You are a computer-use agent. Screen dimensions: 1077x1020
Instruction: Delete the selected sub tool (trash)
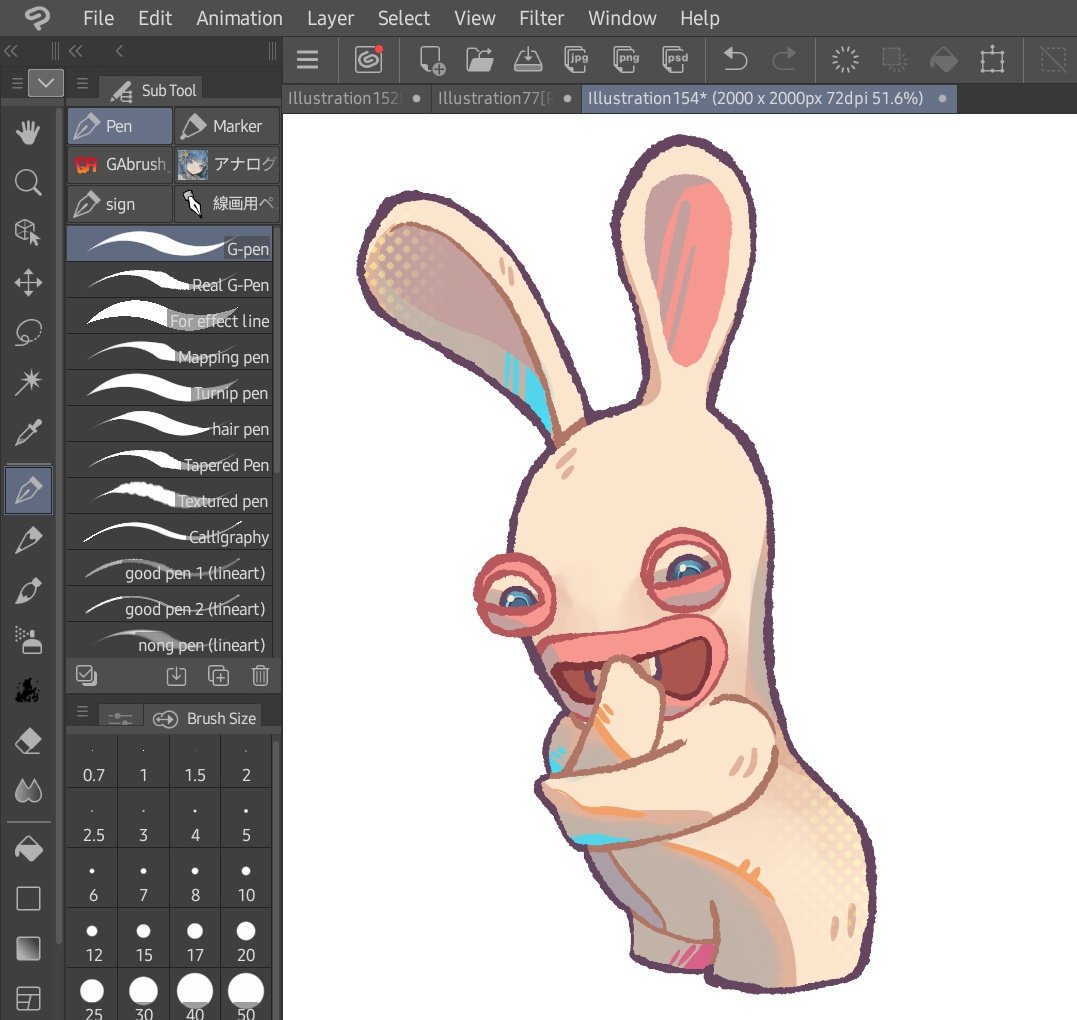pyautogui.click(x=260, y=676)
